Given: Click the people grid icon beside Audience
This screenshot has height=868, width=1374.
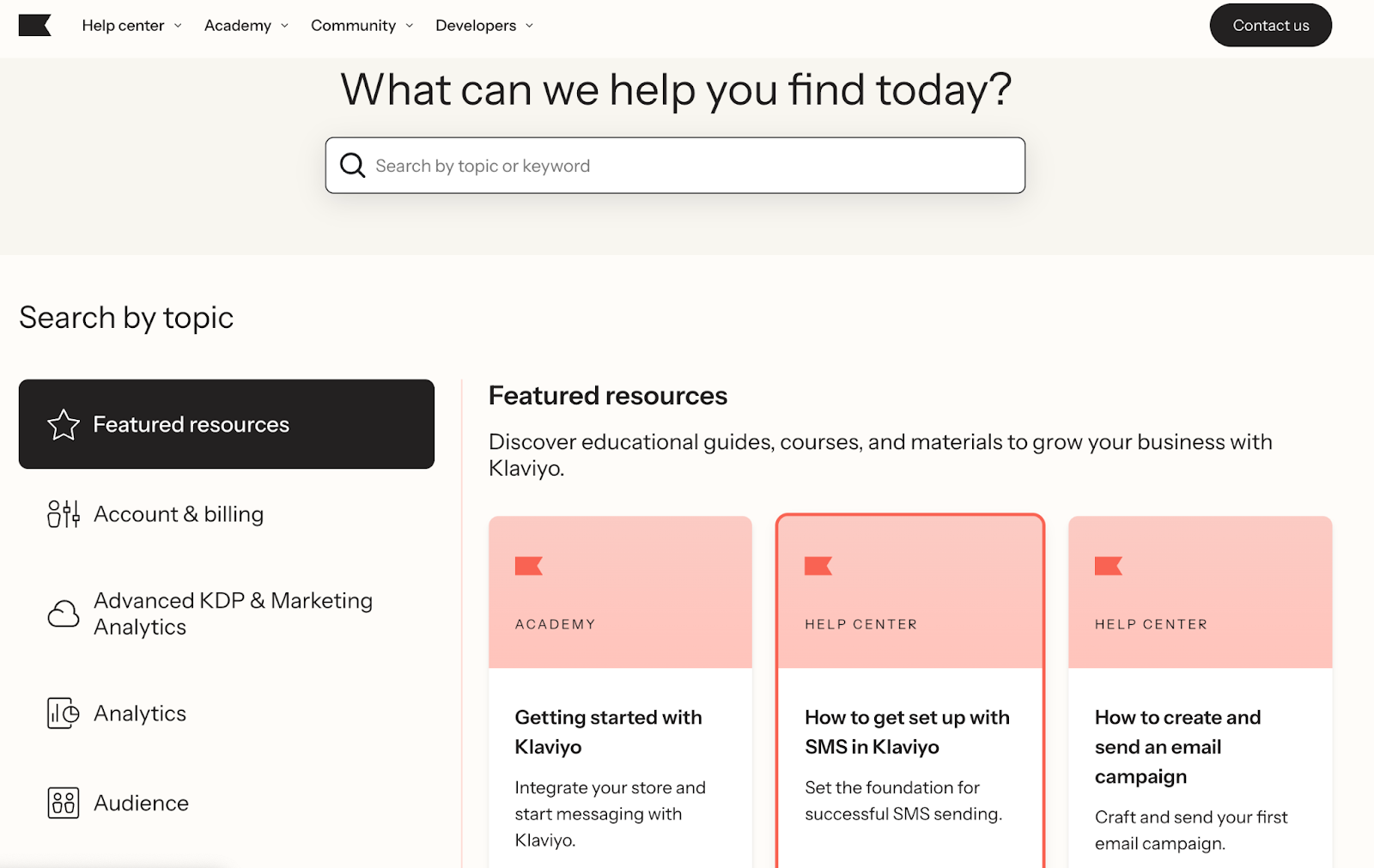Looking at the screenshot, I should [64, 803].
